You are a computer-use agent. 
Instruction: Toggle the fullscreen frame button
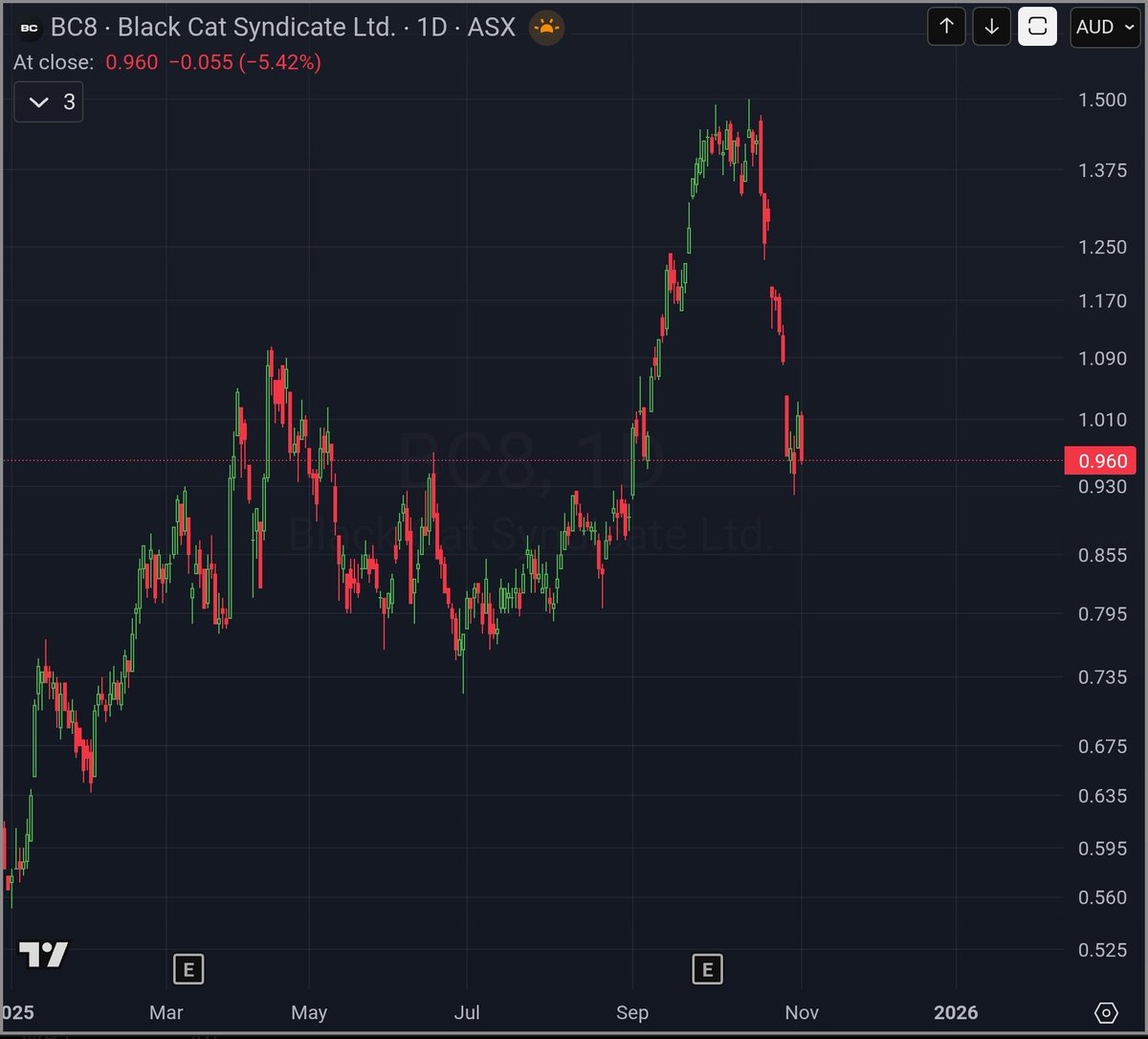[1038, 27]
